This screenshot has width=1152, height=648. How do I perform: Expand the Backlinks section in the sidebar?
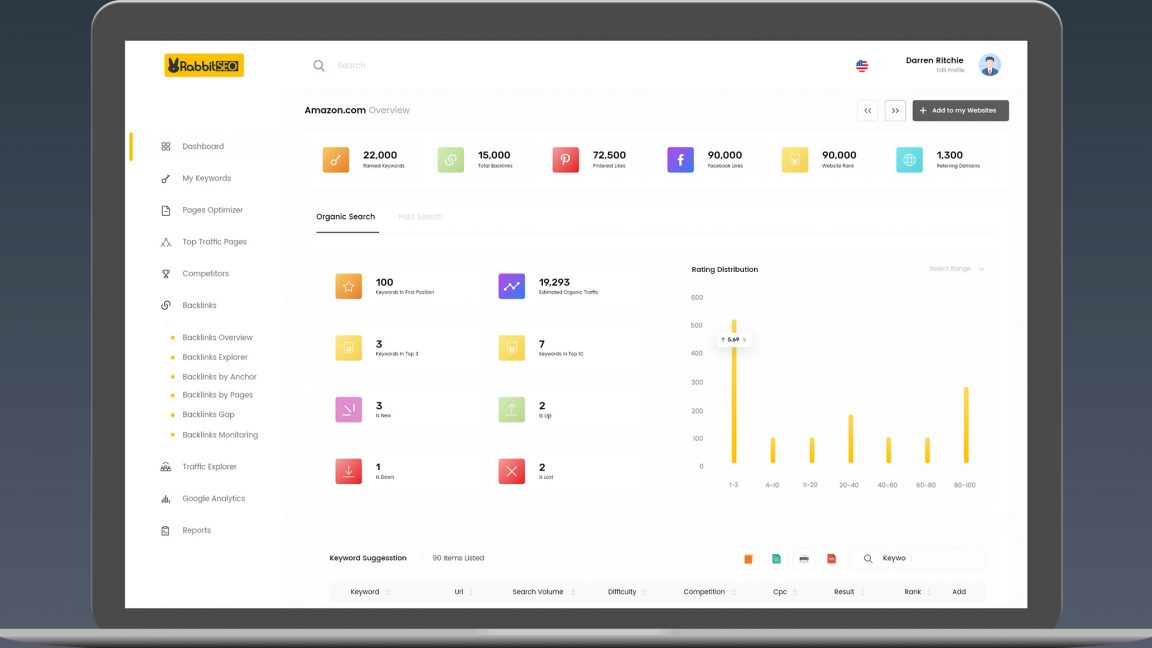point(200,305)
